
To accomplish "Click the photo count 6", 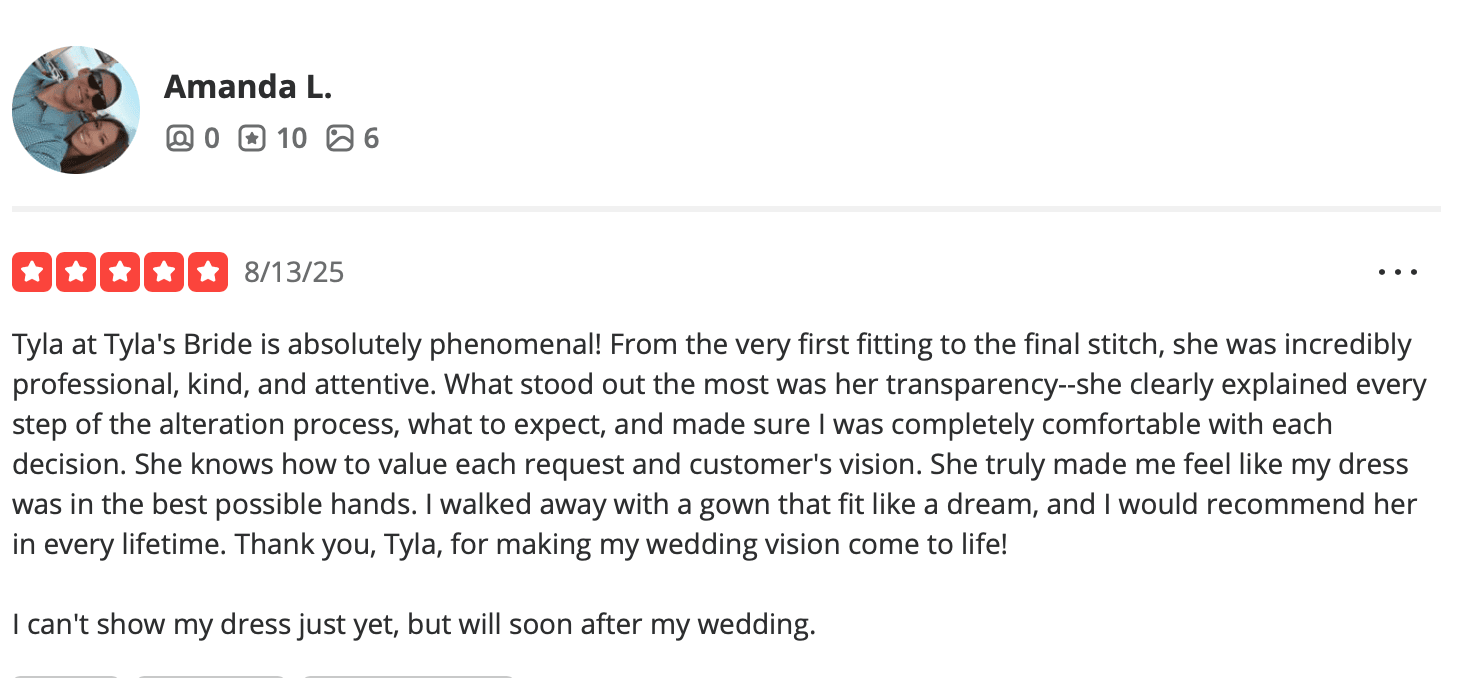I will coord(371,138).
